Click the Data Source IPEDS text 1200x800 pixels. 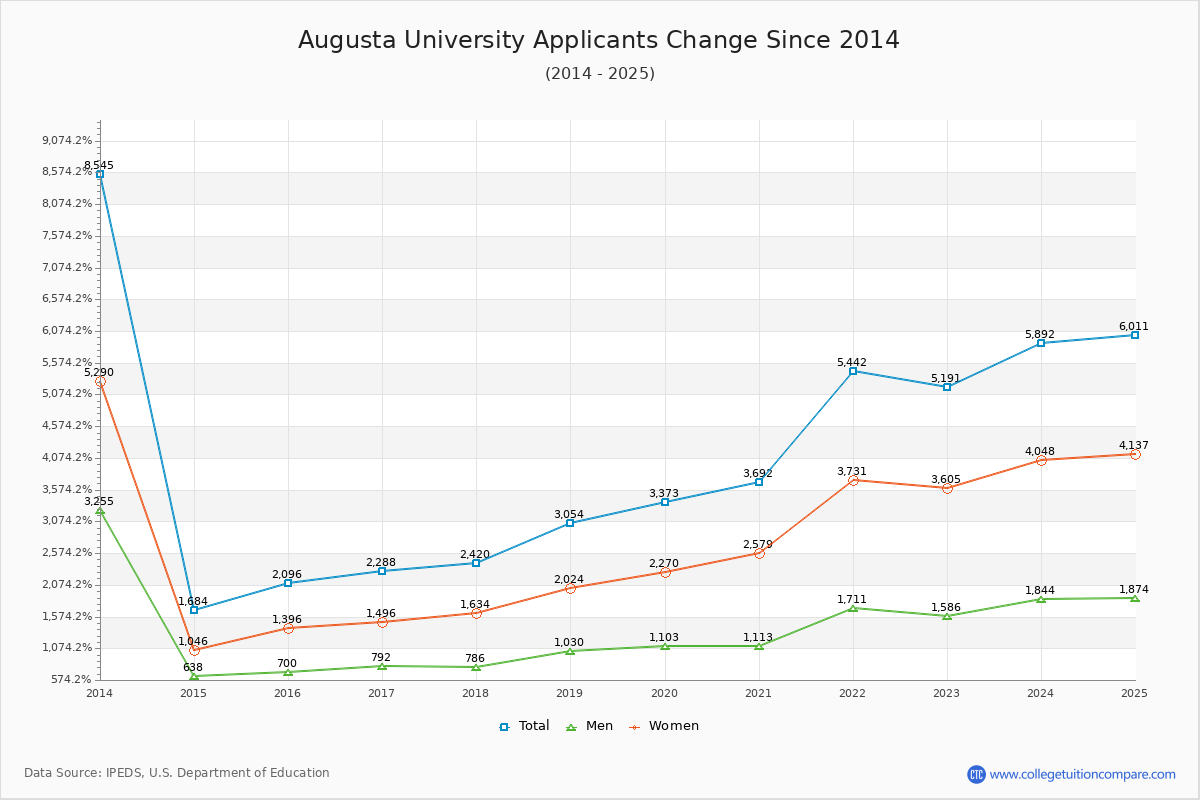[x=177, y=773]
